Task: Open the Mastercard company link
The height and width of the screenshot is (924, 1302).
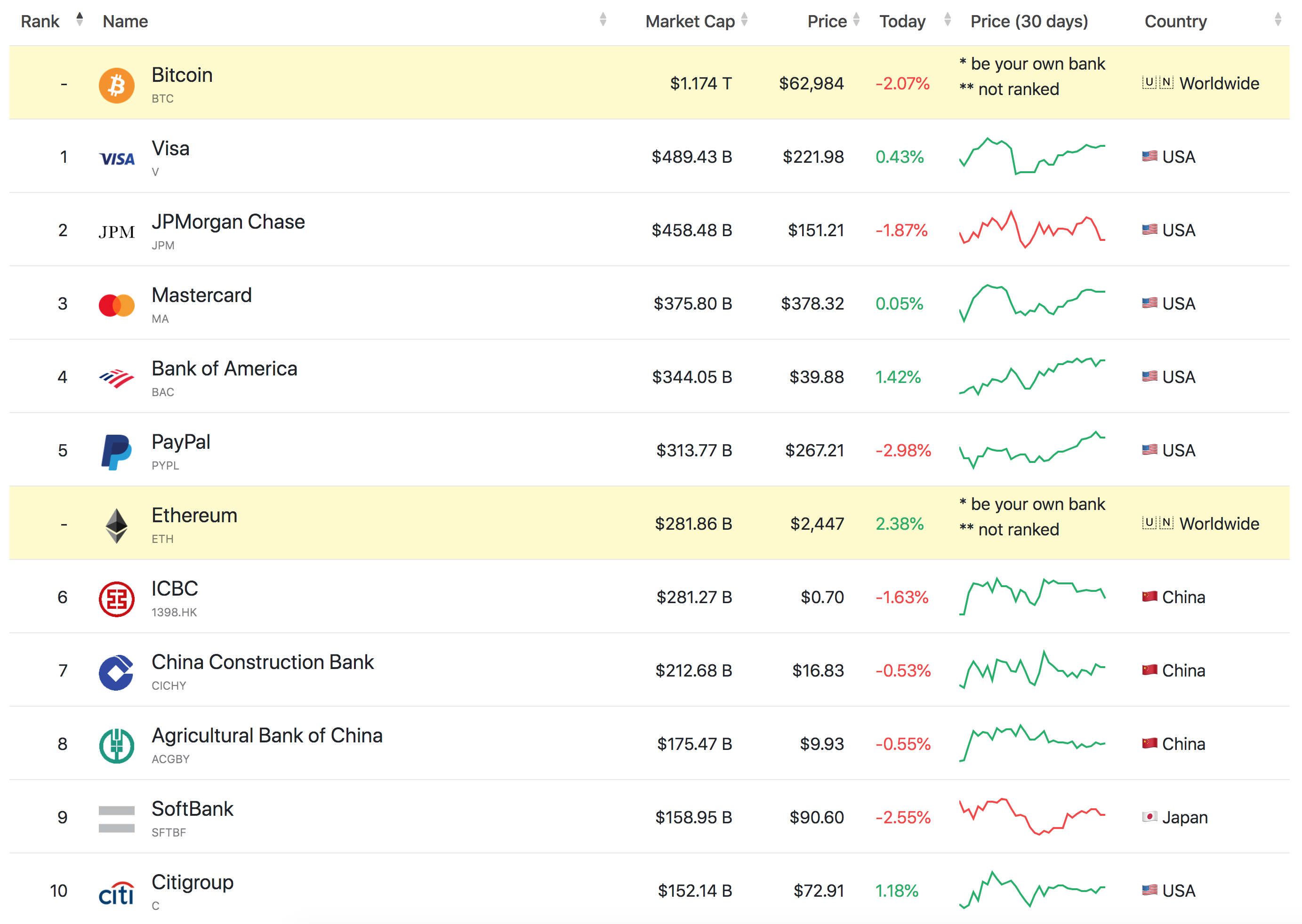Action: pyautogui.click(x=201, y=295)
